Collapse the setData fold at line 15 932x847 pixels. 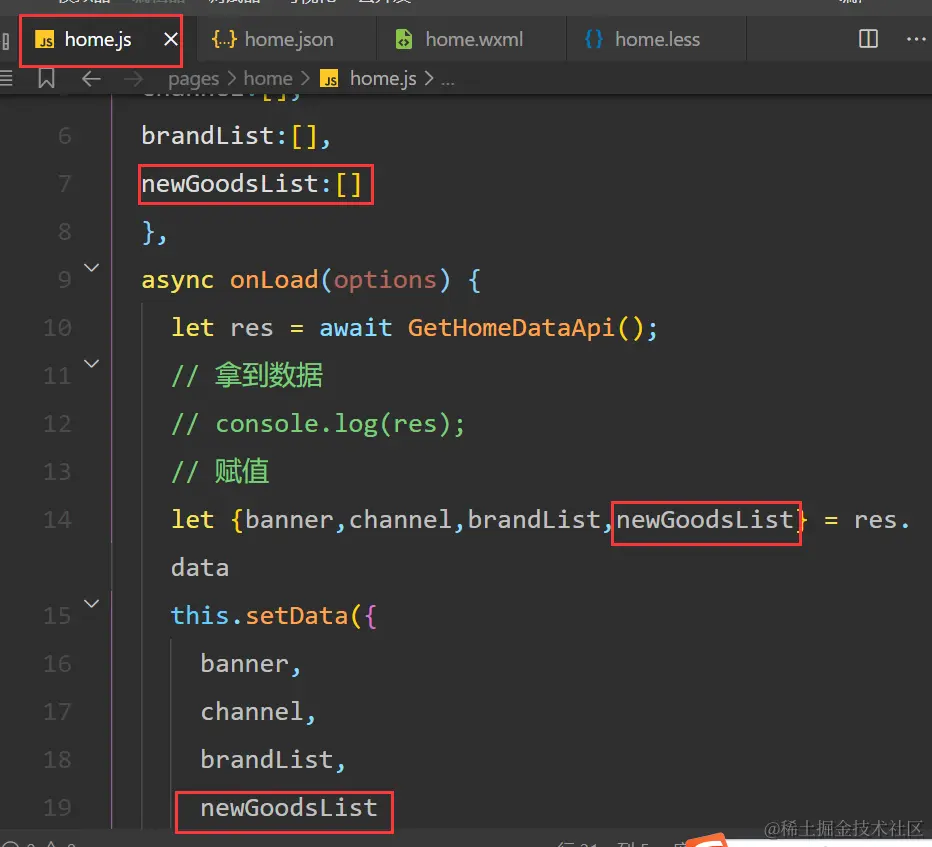92,603
